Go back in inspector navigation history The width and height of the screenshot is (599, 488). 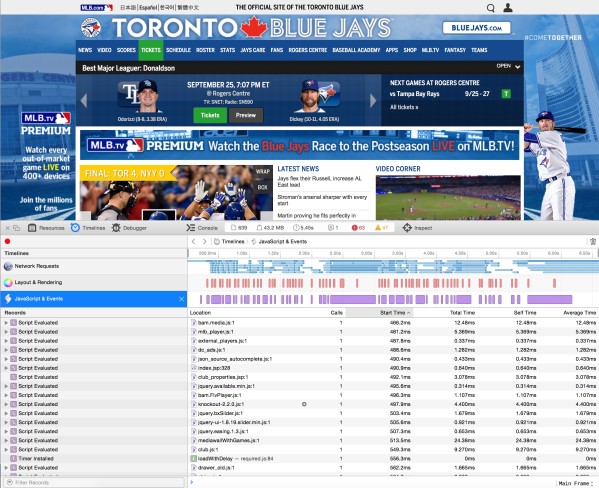194,242
